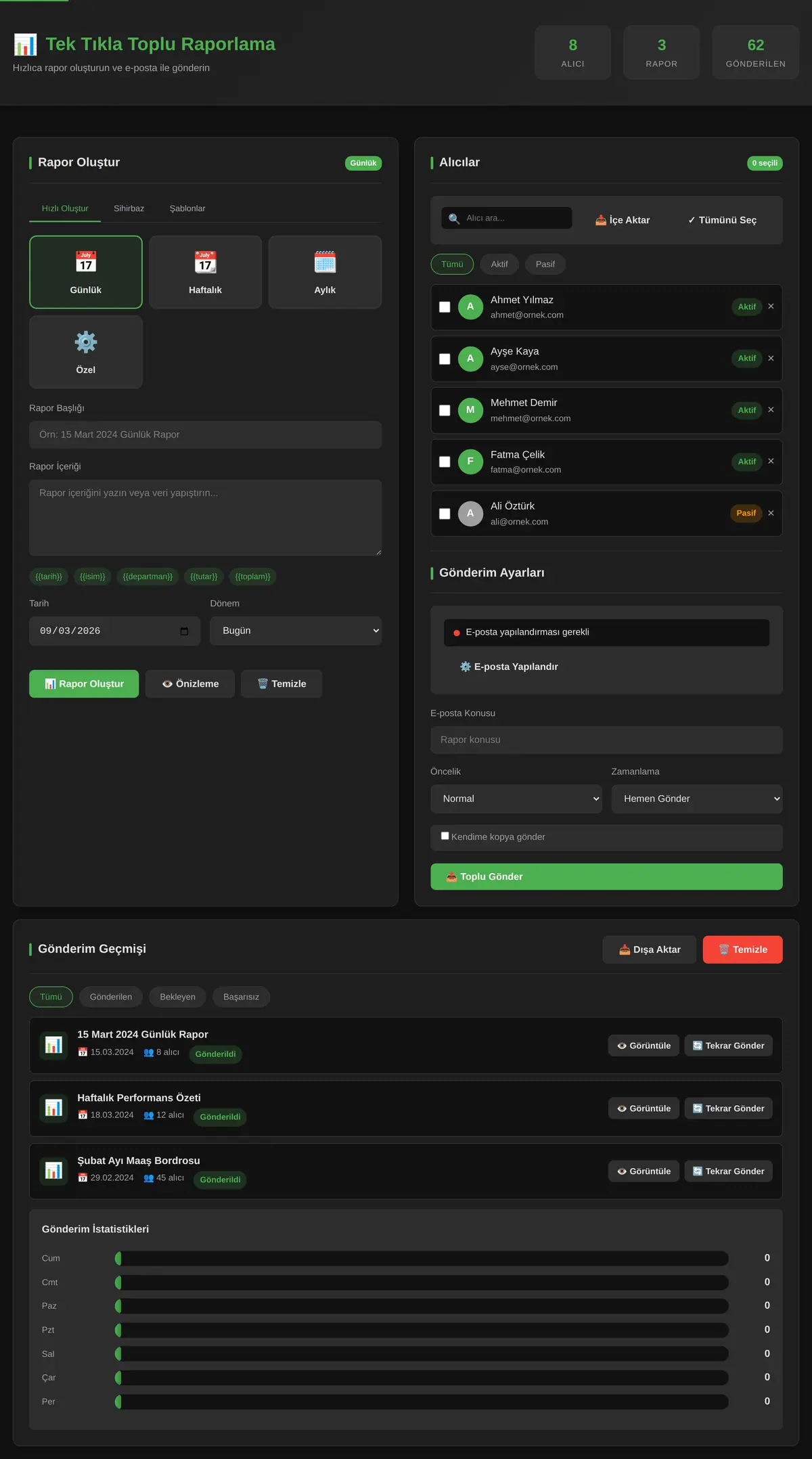Open the Zamanlama dropdown Hemen Gönder
812x1459 pixels.
[x=697, y=799]
